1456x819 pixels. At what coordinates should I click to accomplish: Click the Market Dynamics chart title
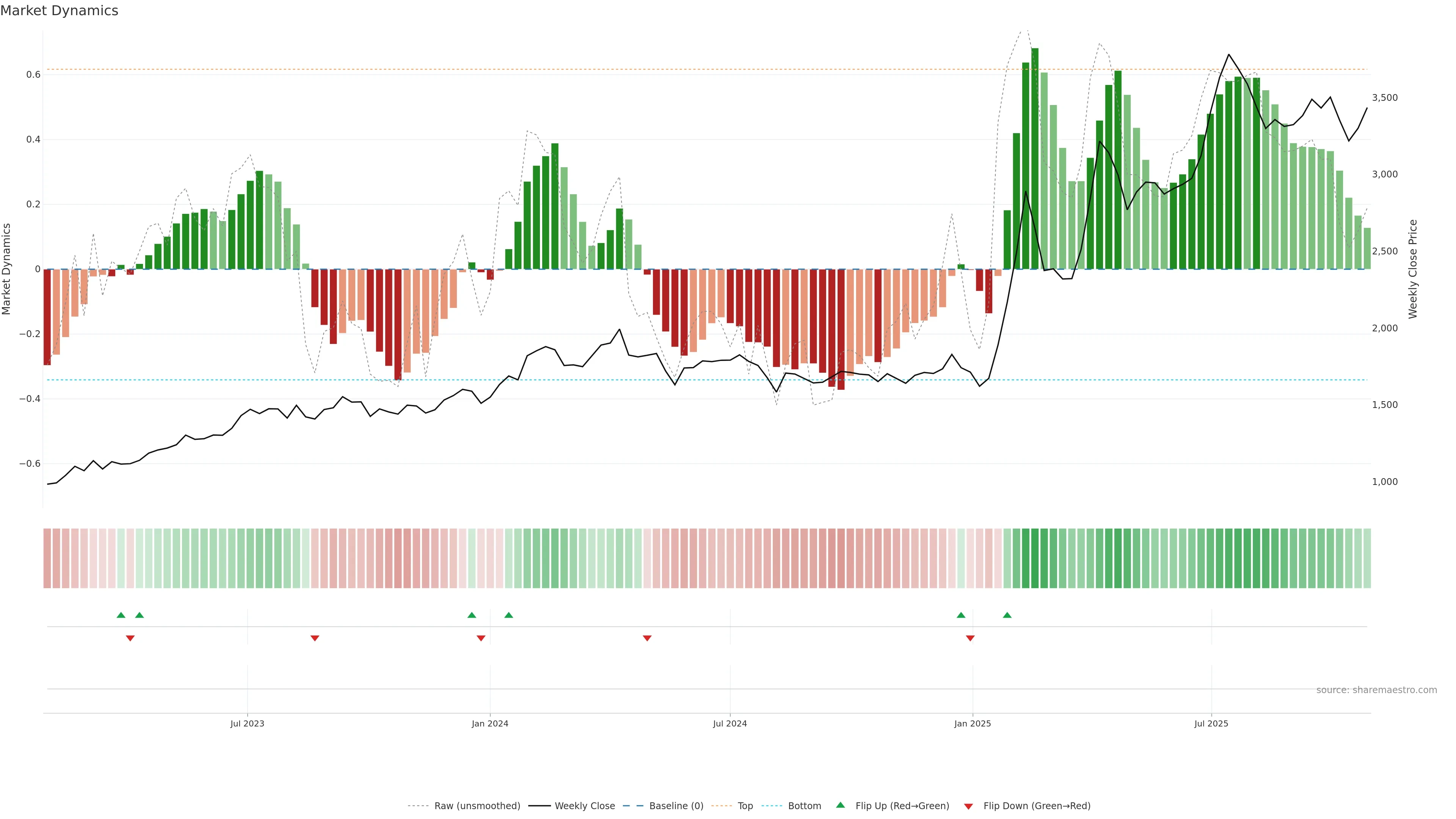60,11
